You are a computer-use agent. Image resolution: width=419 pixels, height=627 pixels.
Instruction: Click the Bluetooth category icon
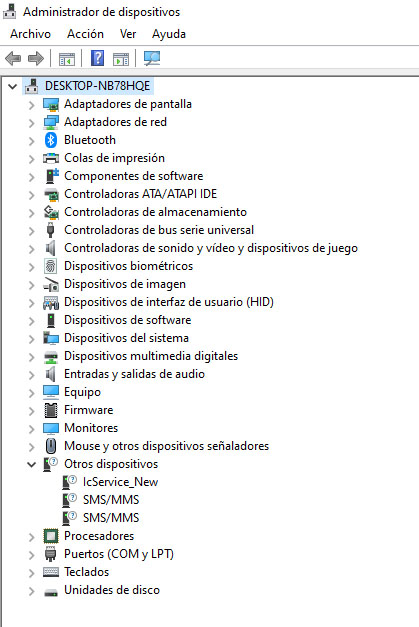click(51, 140)
